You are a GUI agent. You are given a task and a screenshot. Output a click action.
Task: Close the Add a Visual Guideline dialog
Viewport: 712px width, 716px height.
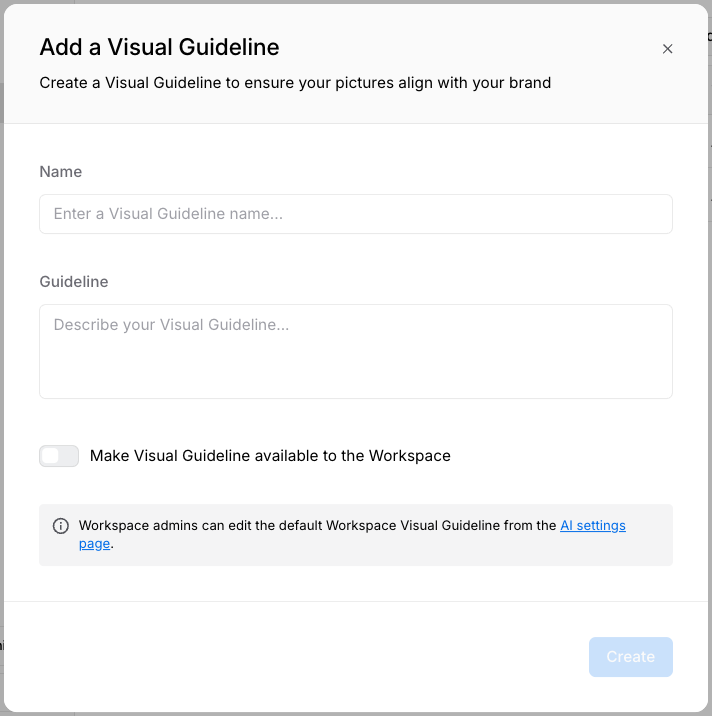pyautogui.click(x=667, y=49)
